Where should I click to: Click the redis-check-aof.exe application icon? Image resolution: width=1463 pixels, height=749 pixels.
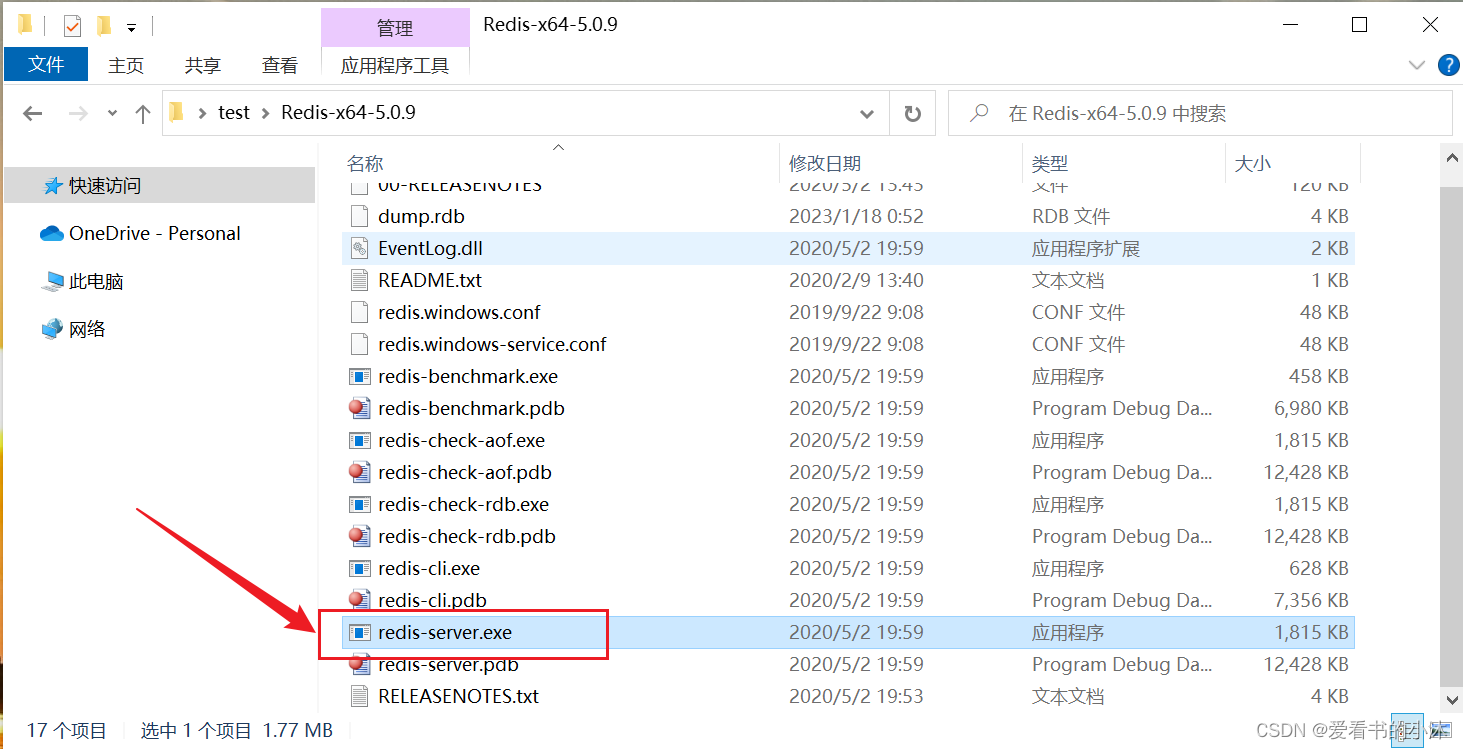(360, 440)
